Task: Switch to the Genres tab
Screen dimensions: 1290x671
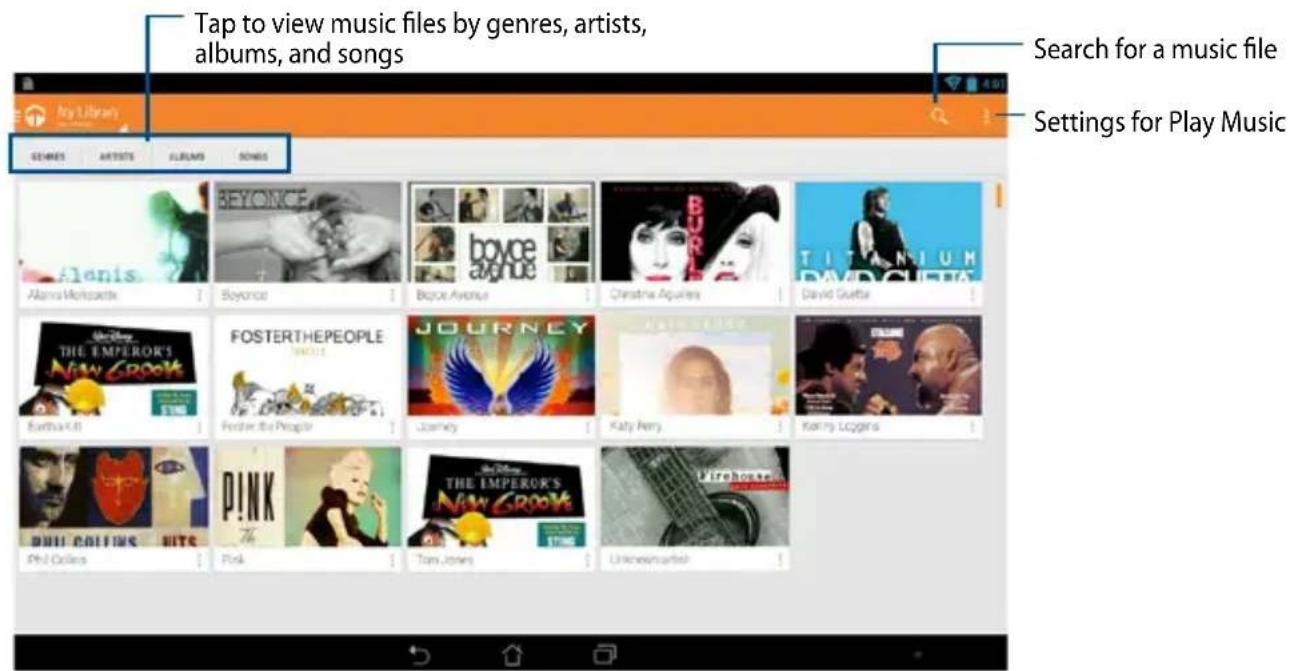Action: pos(48,157)
